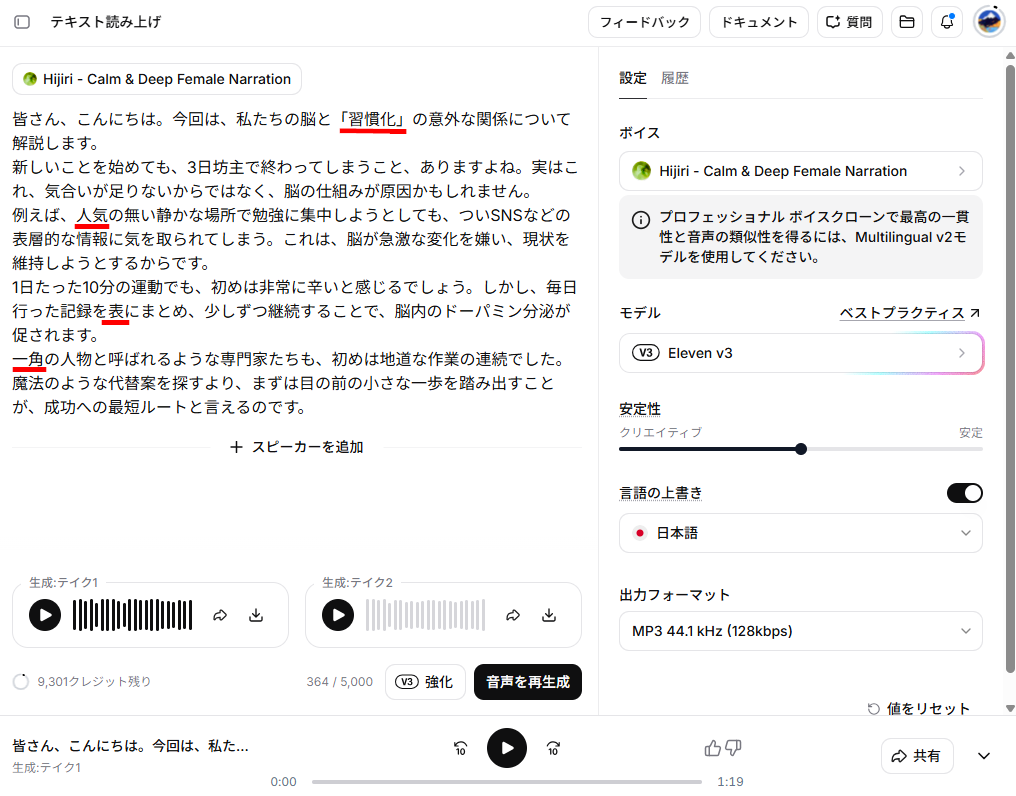Open the MP3 44.1 kHz output format dropdown
The image size is (1016, 796).
pos(800,631)
